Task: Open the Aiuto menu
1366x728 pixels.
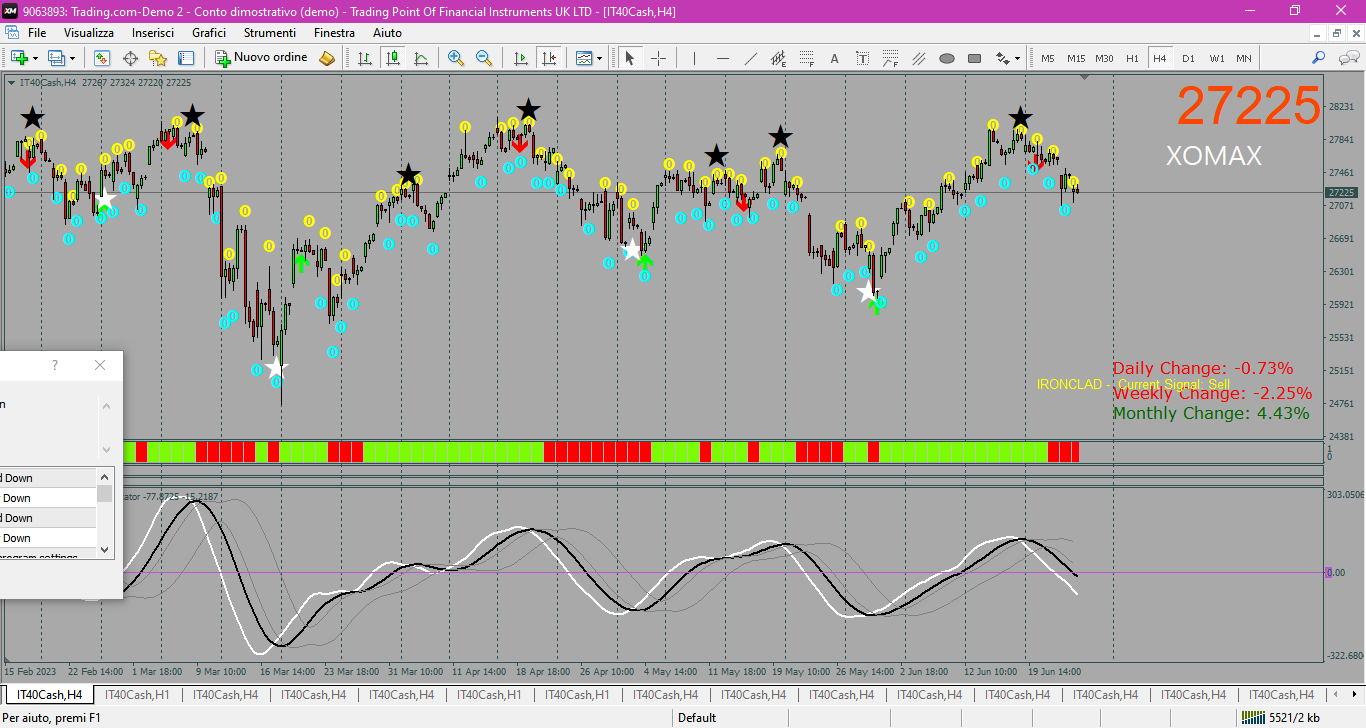Action: tap(387, 33)
